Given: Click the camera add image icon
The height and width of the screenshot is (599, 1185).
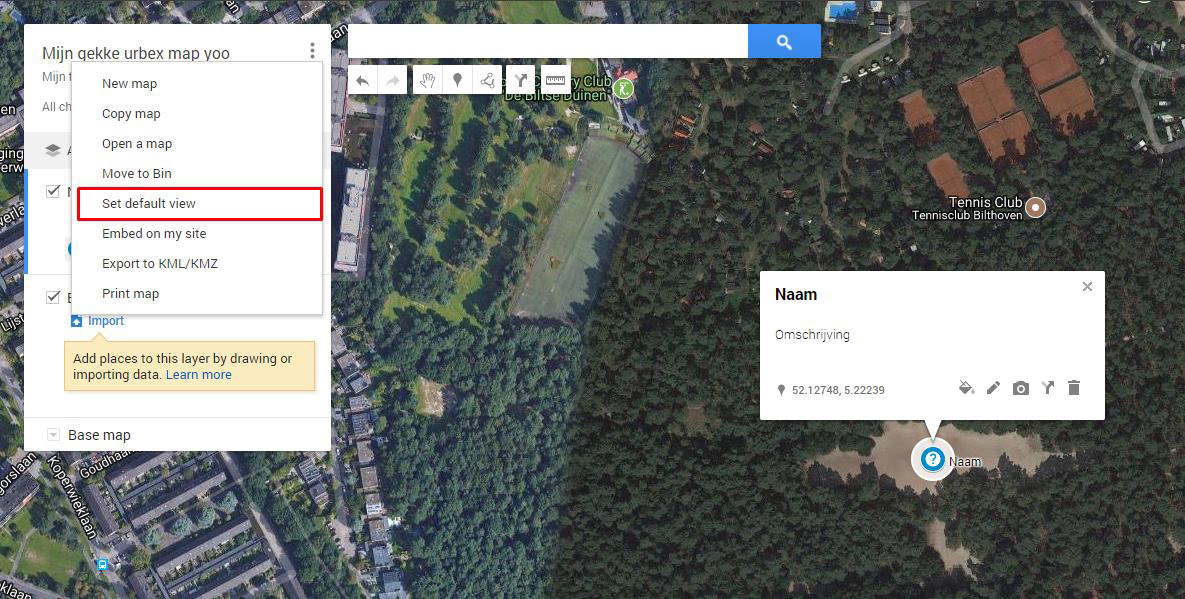Looking at the screenshot, I should (x=1020, y=388).
